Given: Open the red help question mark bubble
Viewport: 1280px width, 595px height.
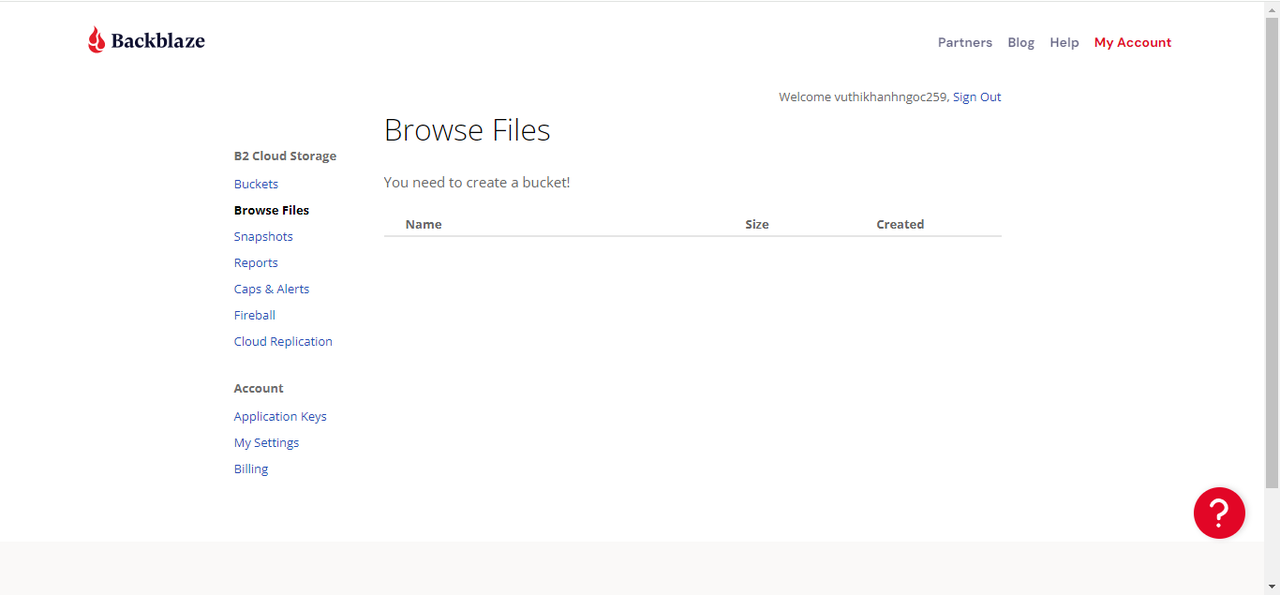Looking at the screenshot, I should pyautogui.click(x=1219, y=513).
